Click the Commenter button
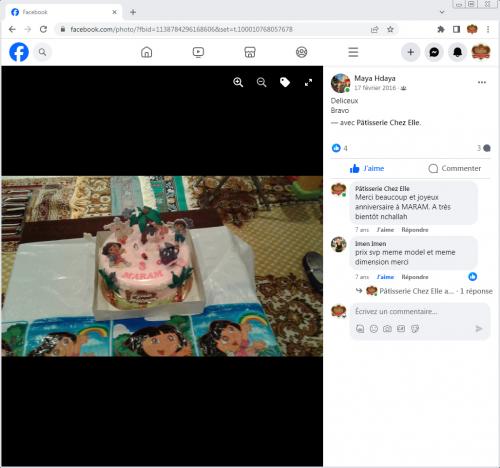The width and height of the screenshot is (500, 468). [x=455, y=168]
